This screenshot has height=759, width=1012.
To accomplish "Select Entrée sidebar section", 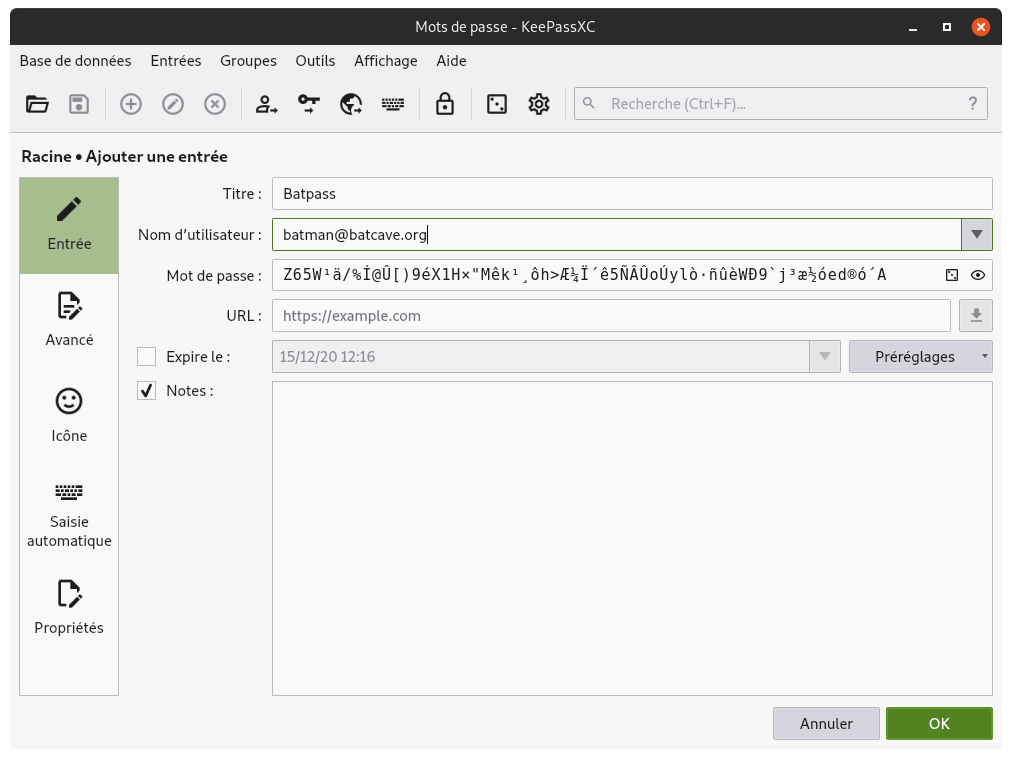I will 69,226.
